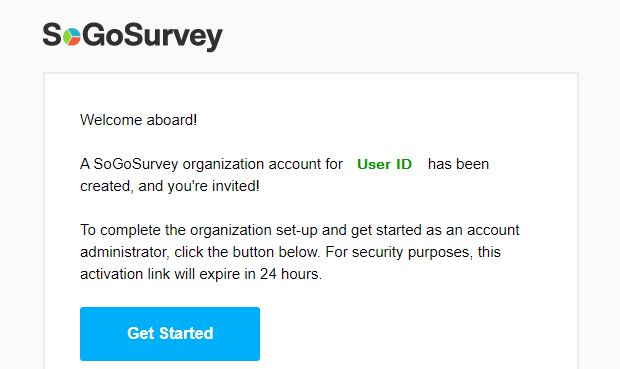Click the '24 hours' expiry text
This screenshot has width=620, height=369.
[291, 274]
